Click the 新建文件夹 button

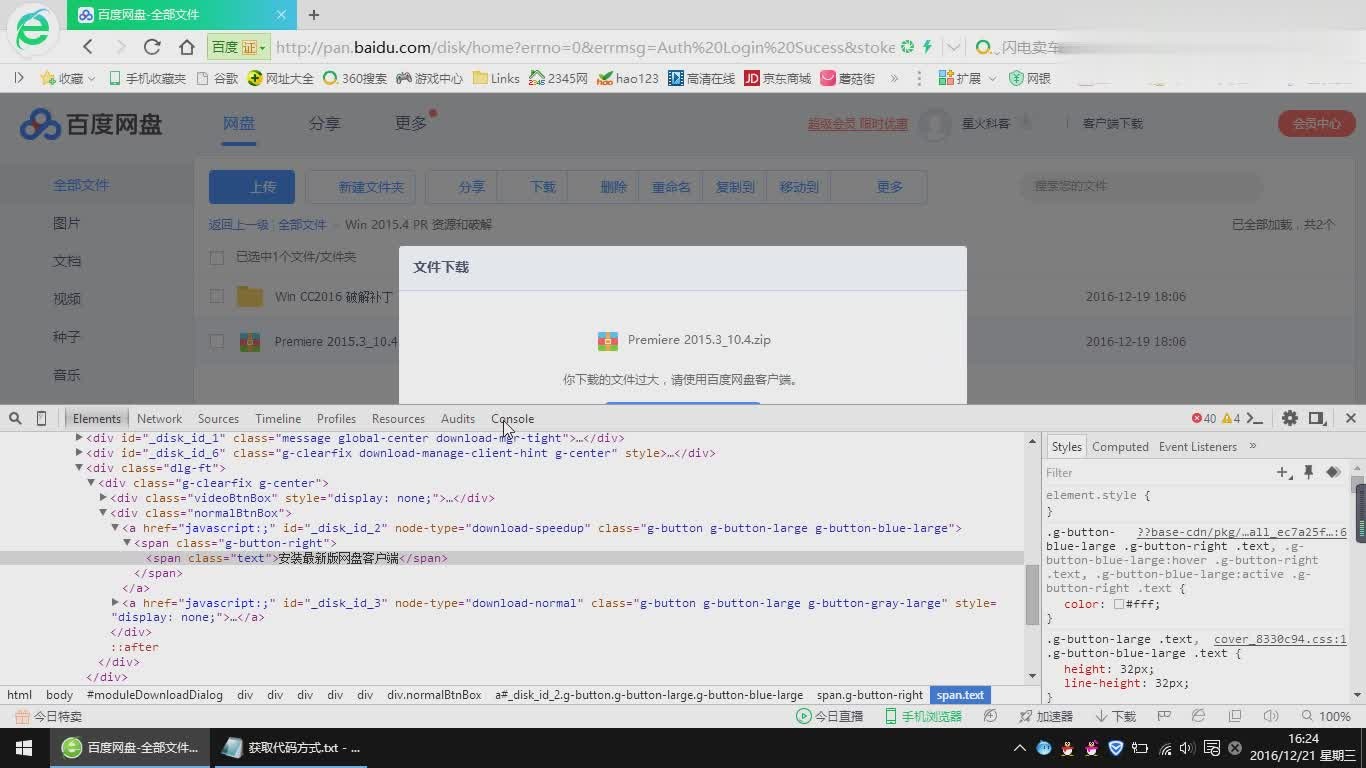point(360,187)
